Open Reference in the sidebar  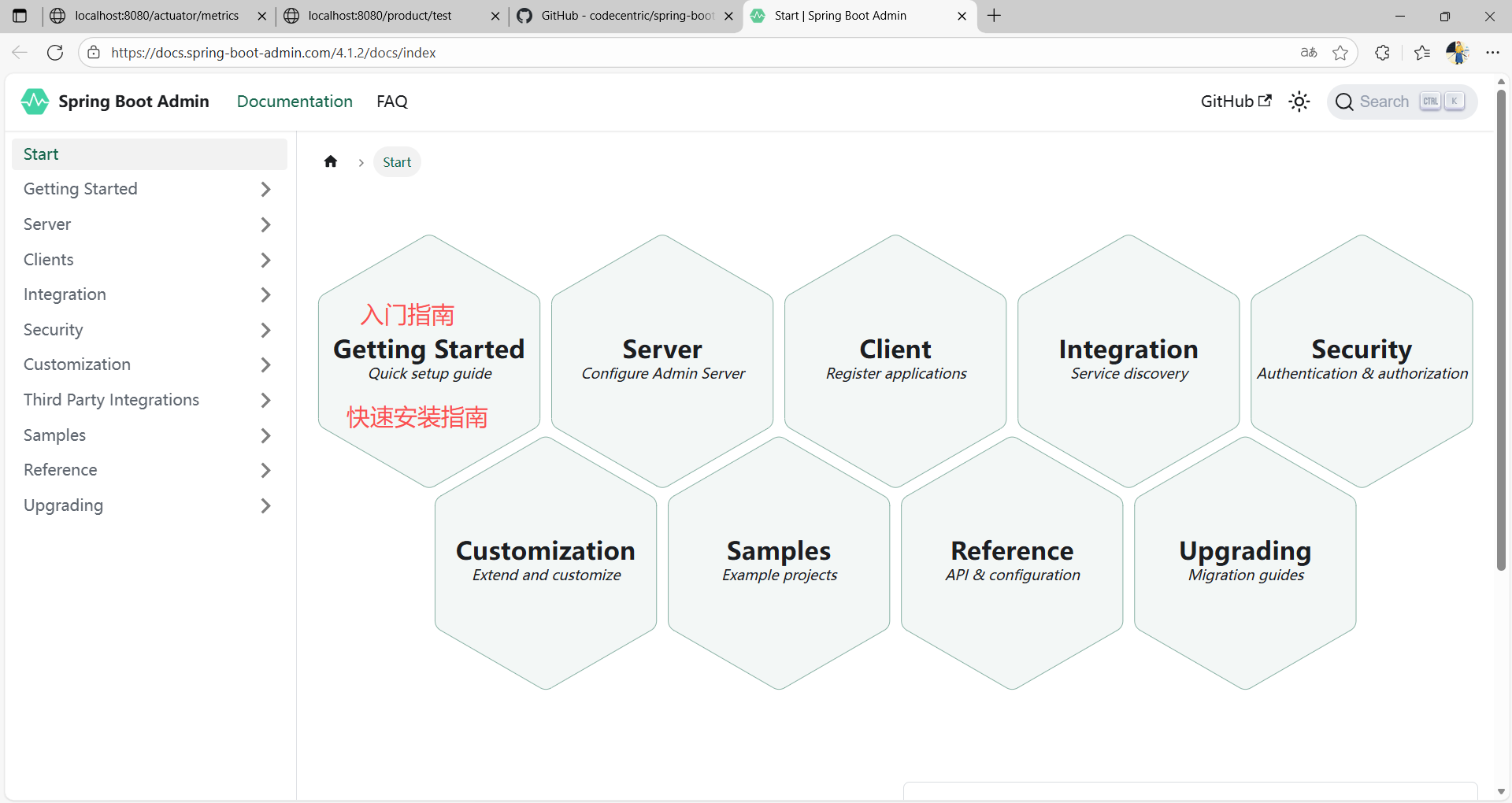click(60, 470)
